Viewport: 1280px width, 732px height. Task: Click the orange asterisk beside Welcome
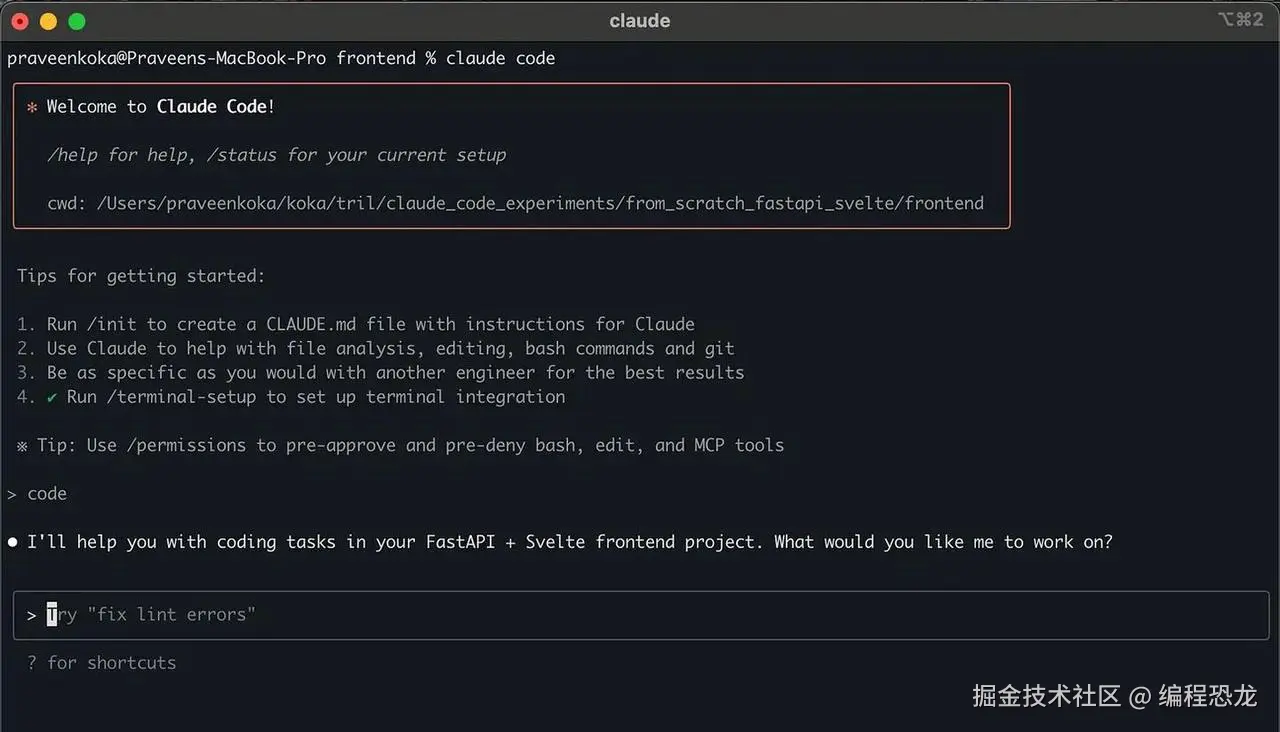[32, 107]
